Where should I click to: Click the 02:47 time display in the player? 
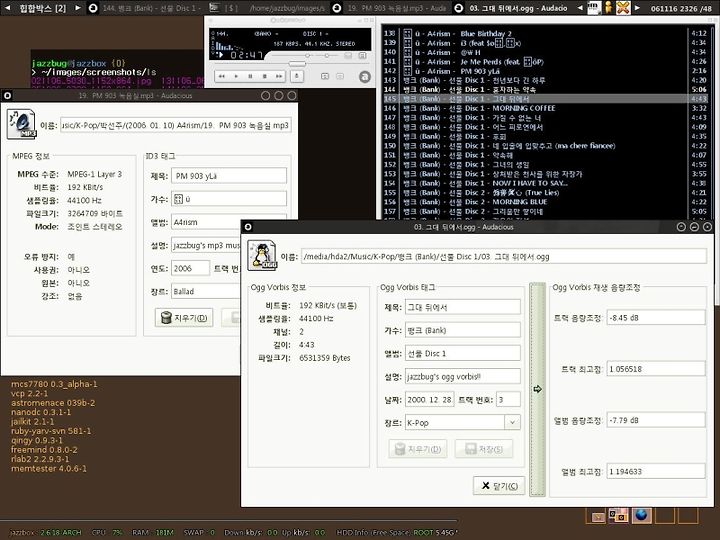pos(246,56)
